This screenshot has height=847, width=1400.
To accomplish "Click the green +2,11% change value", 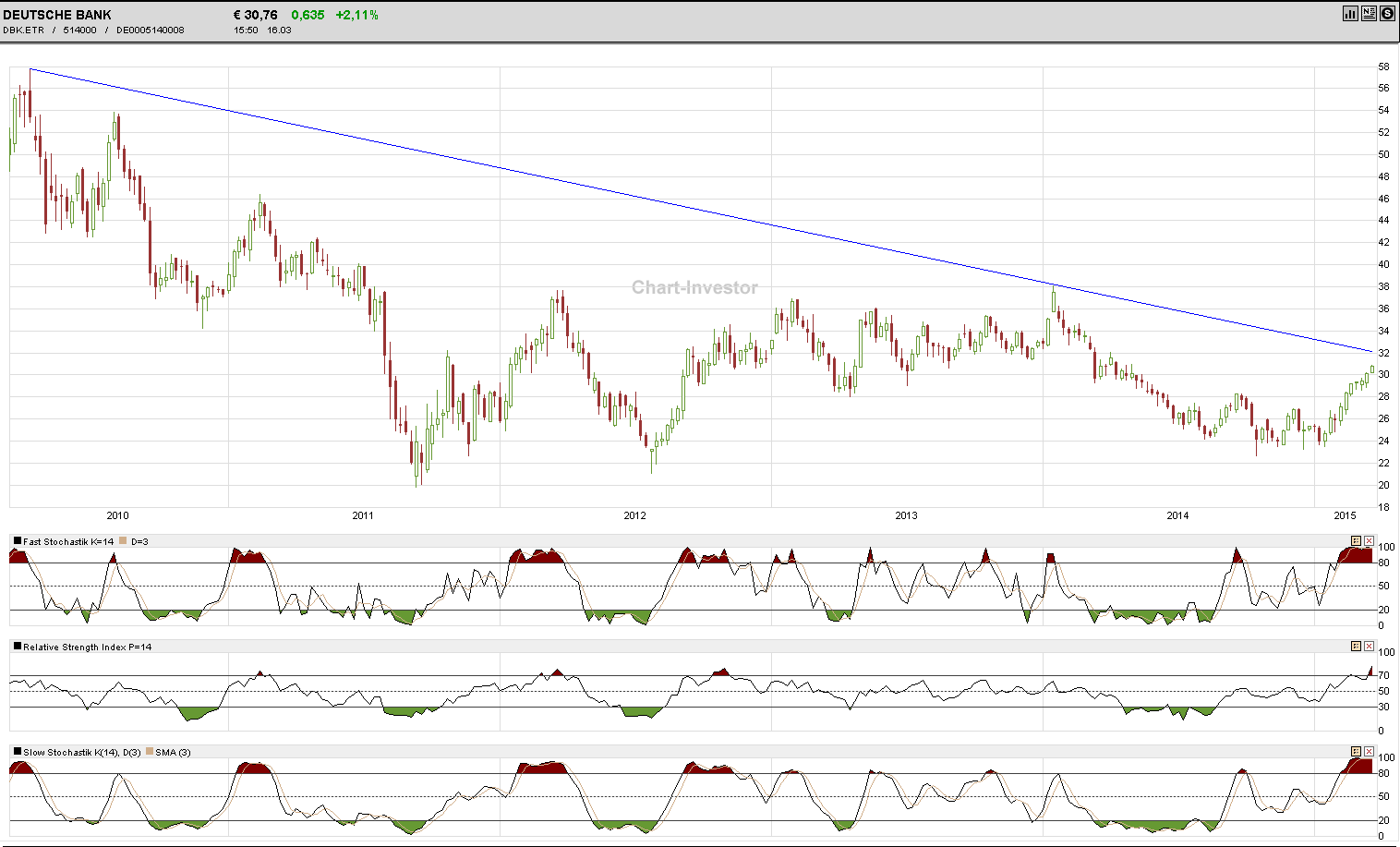I will pyautogui.click(x=358, y=15).
